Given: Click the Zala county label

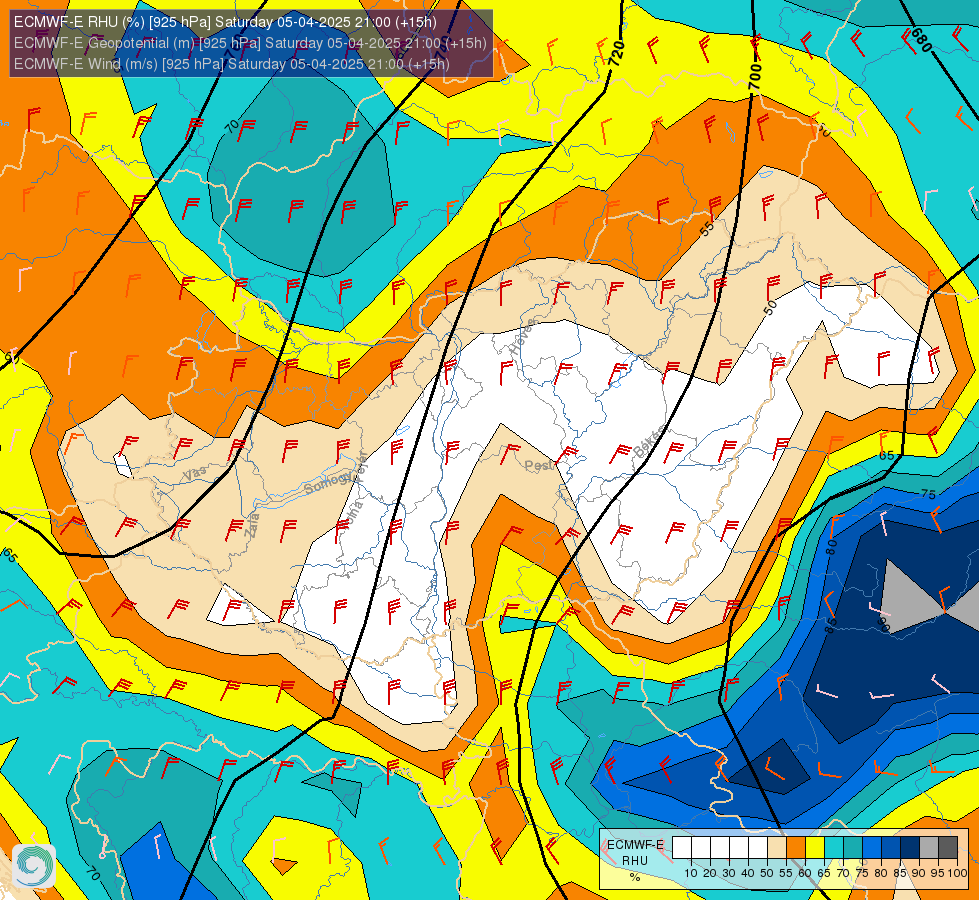Looking at the screenshot, I should click(x=253, y=527).
